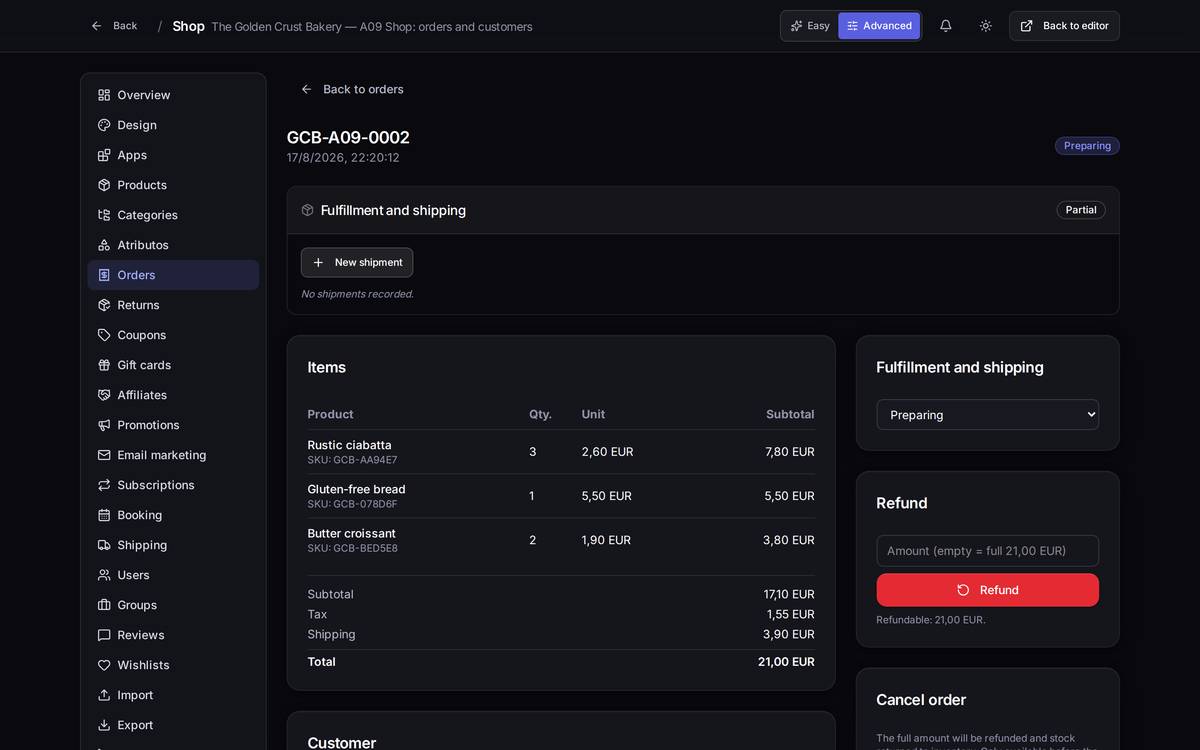Open the Users menu item
The image size is (1200, 750).
(173, 575)
